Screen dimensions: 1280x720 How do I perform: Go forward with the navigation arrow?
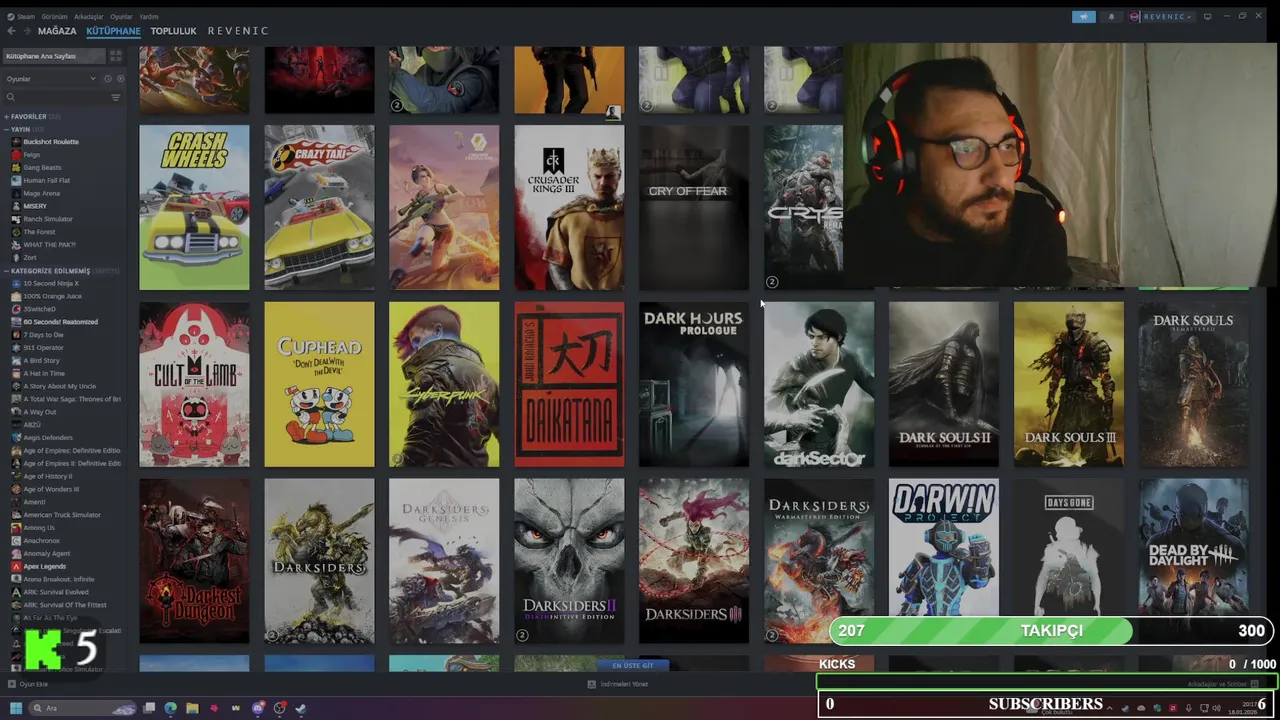tap(25, 31)
